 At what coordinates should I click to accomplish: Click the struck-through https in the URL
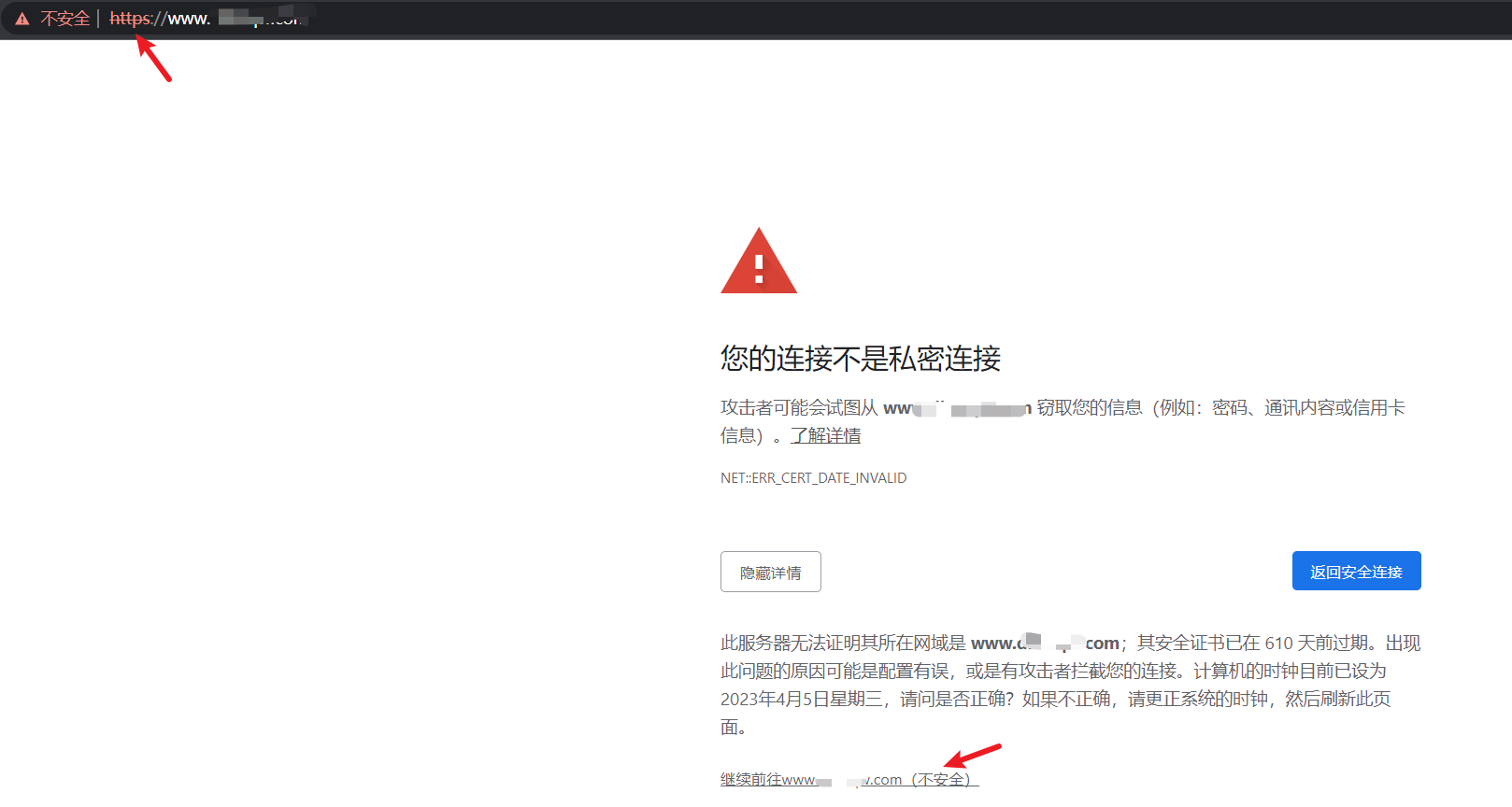pyautogui.click(x=130, y=19)
